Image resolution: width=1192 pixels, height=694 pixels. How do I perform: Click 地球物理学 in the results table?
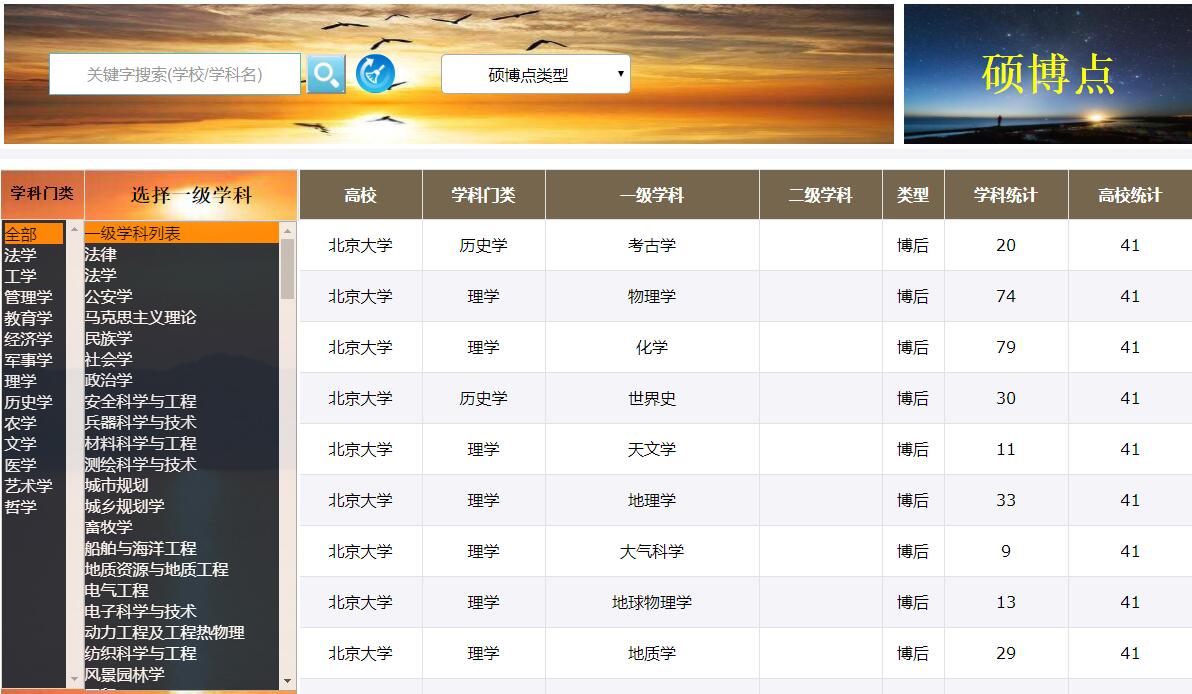click(x=651, y=602)
